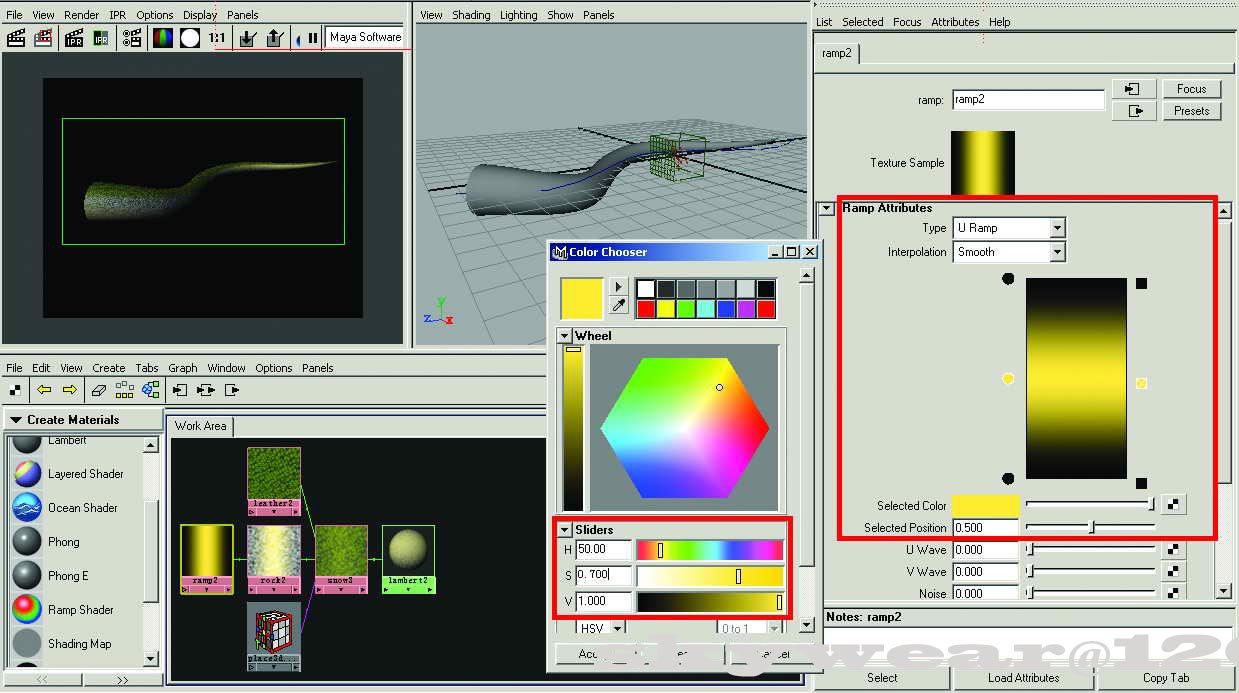Adjust the Hue slider in Color Chooser
The image size is (1239, 693).
click(710, 549)
